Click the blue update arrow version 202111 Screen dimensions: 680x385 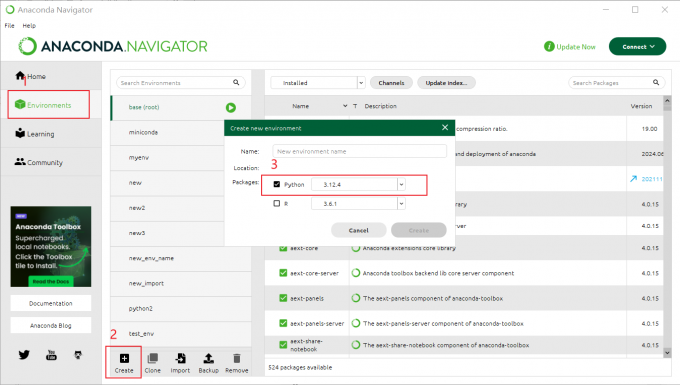pyautogui.click(x=634, y=179)
